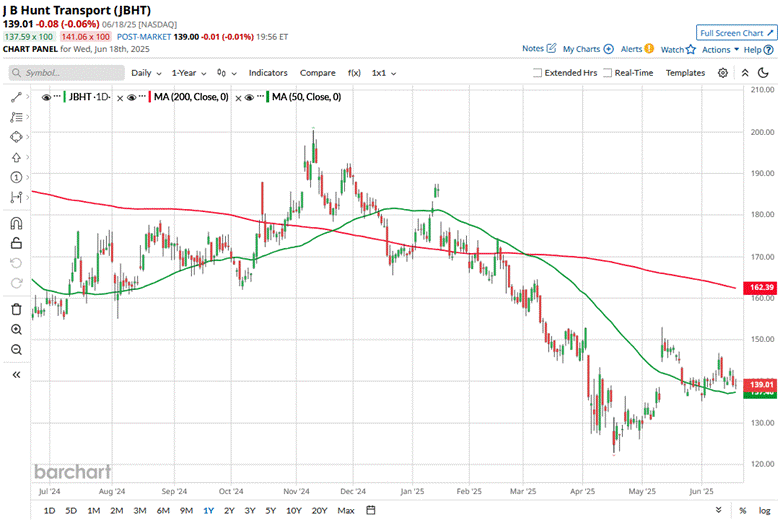Image resolution: width=780 pixels, height=520 pixels.
Task: Expand the bottom panel double-chevron
Action: (718, 510)
